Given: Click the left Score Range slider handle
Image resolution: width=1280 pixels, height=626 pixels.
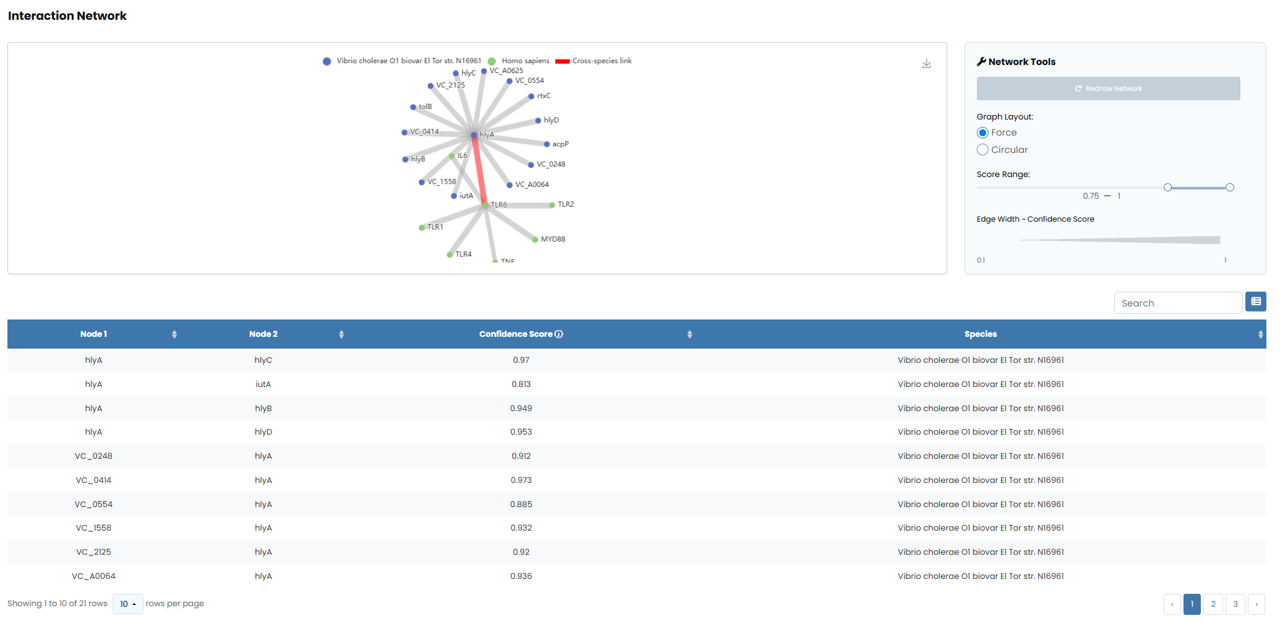Looking at the screenshot, I should click(1167, 187).
